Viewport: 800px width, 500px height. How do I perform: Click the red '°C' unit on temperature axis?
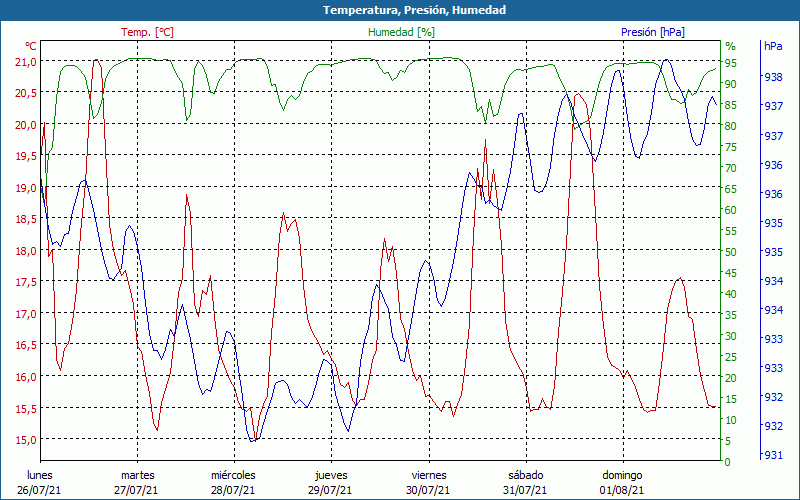point(31,46)
